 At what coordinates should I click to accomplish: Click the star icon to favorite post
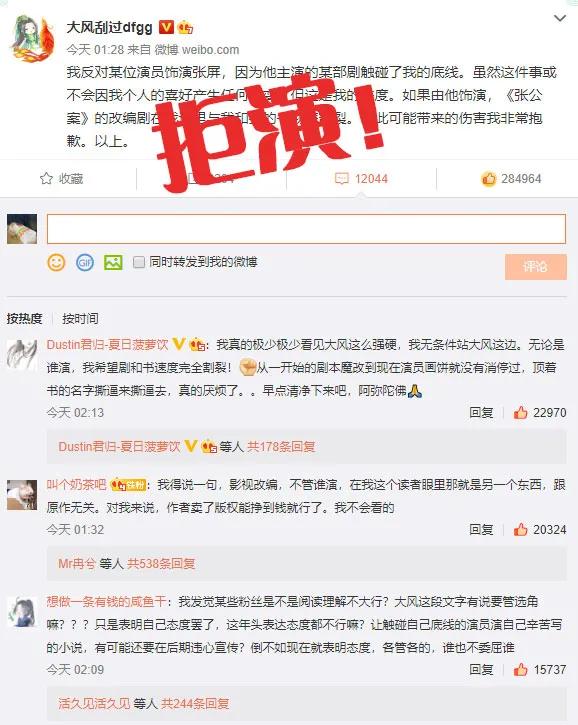[x=46, y=178]
